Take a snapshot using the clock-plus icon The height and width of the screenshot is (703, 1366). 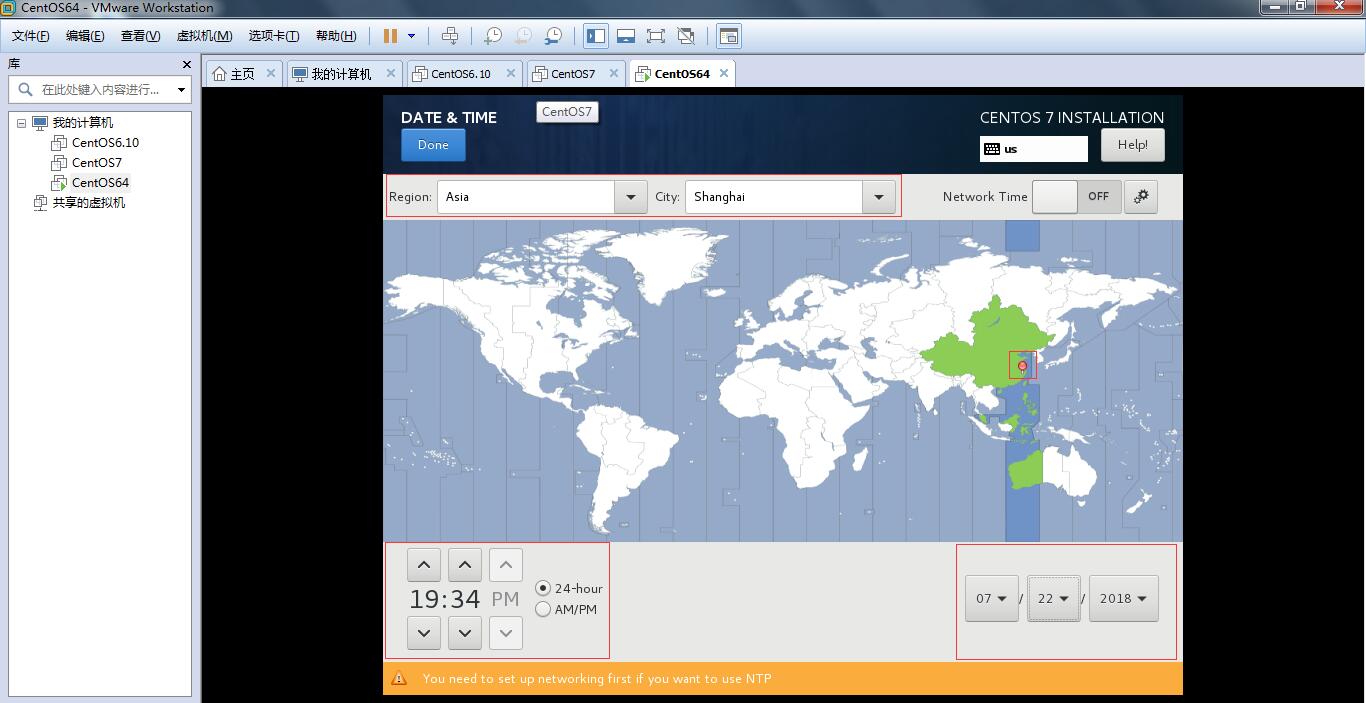493,36
